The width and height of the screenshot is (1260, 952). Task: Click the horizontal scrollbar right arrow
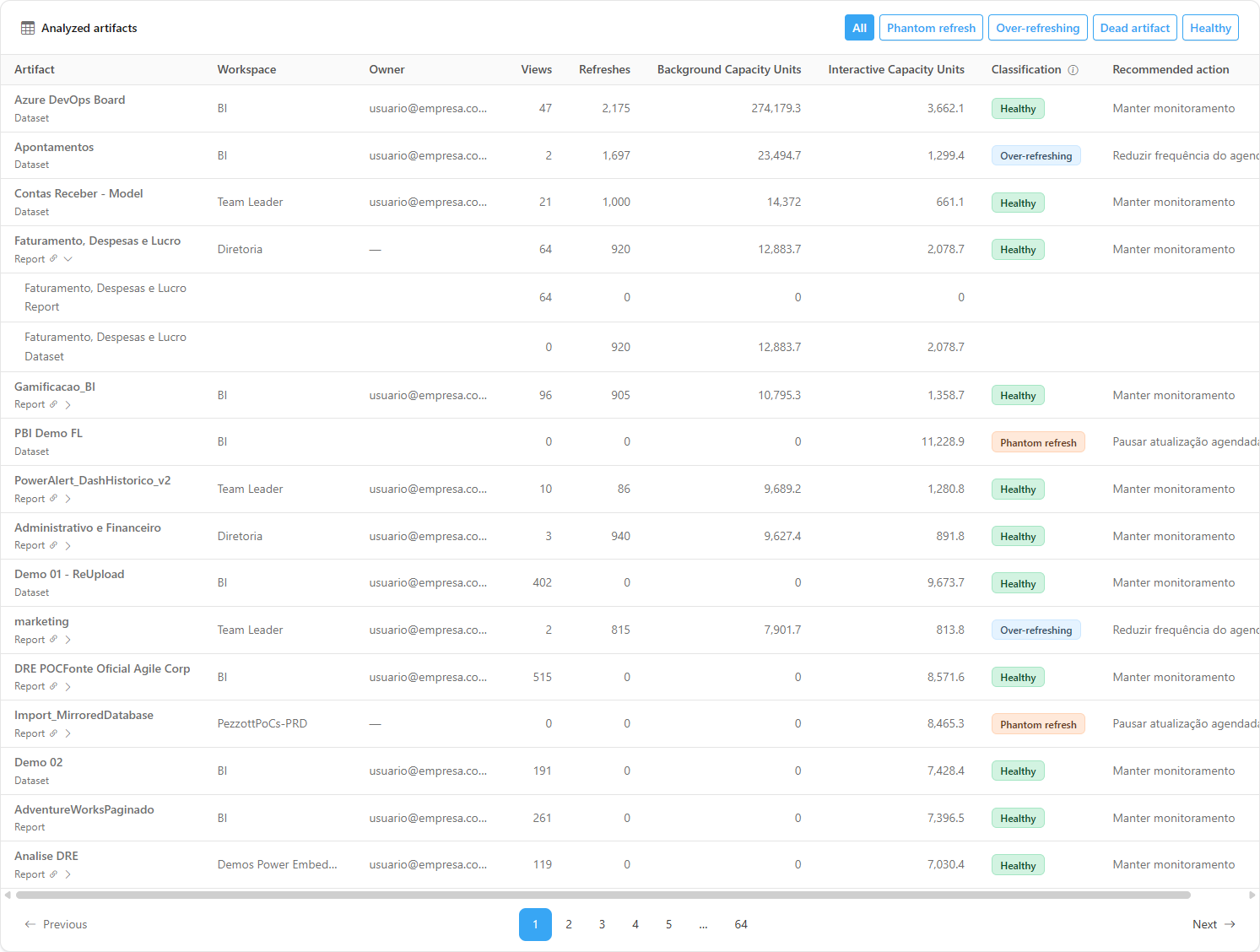pyautogui.click(x=1252, y=895)
